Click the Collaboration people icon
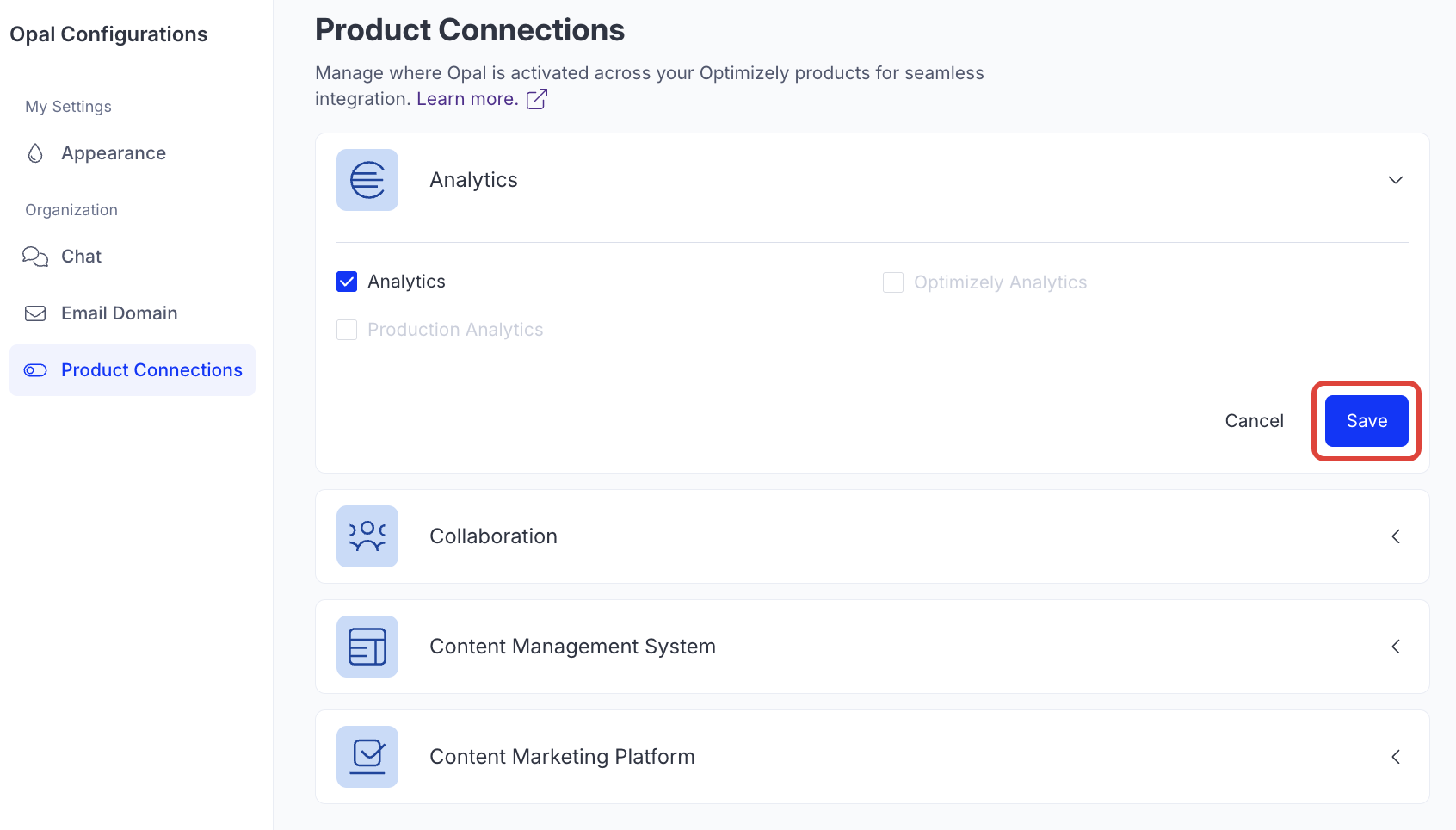The width and height of the screenshot is (1456, 830). click(x=367, y=536)
